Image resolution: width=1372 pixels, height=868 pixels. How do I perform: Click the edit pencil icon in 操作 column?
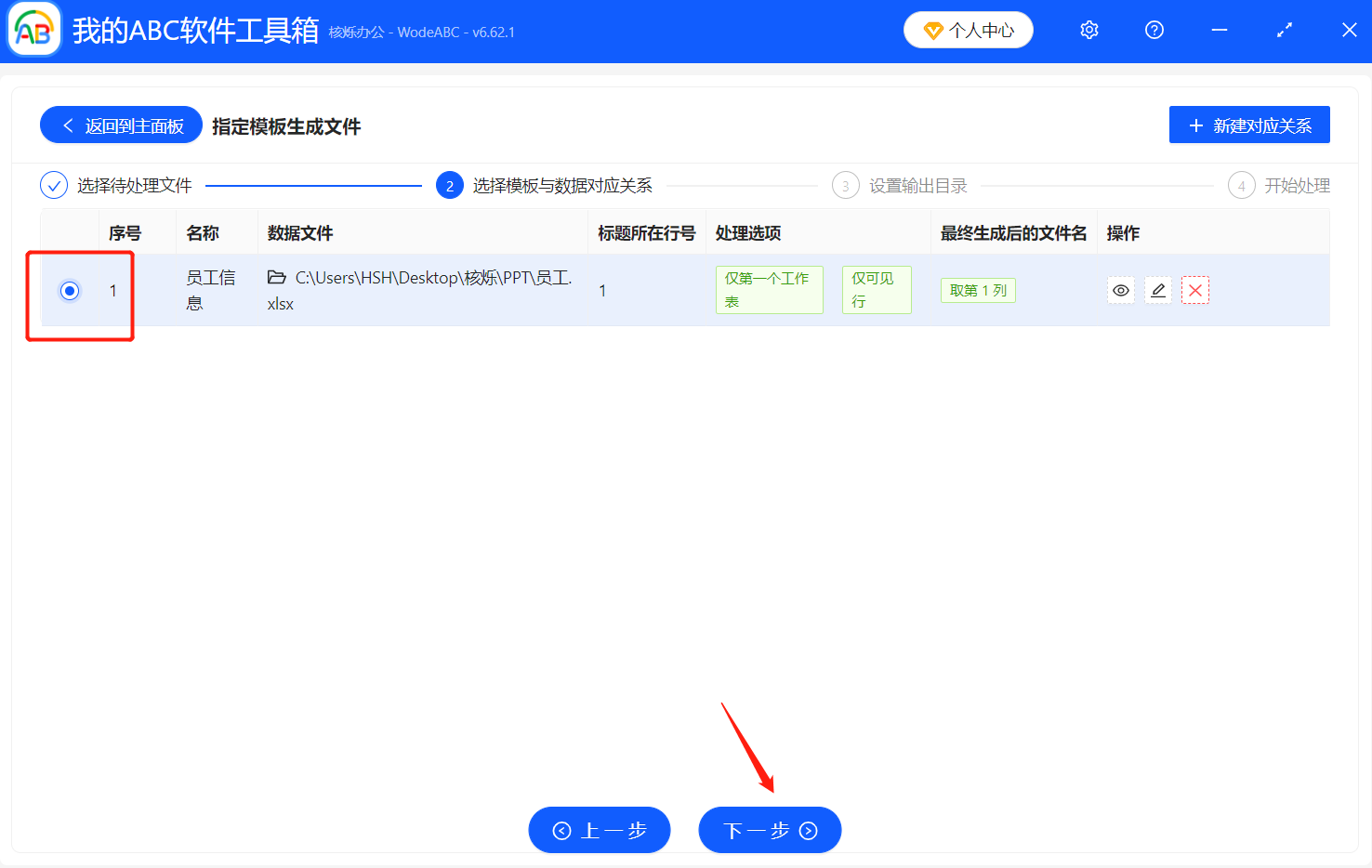tap(1157, 290)
